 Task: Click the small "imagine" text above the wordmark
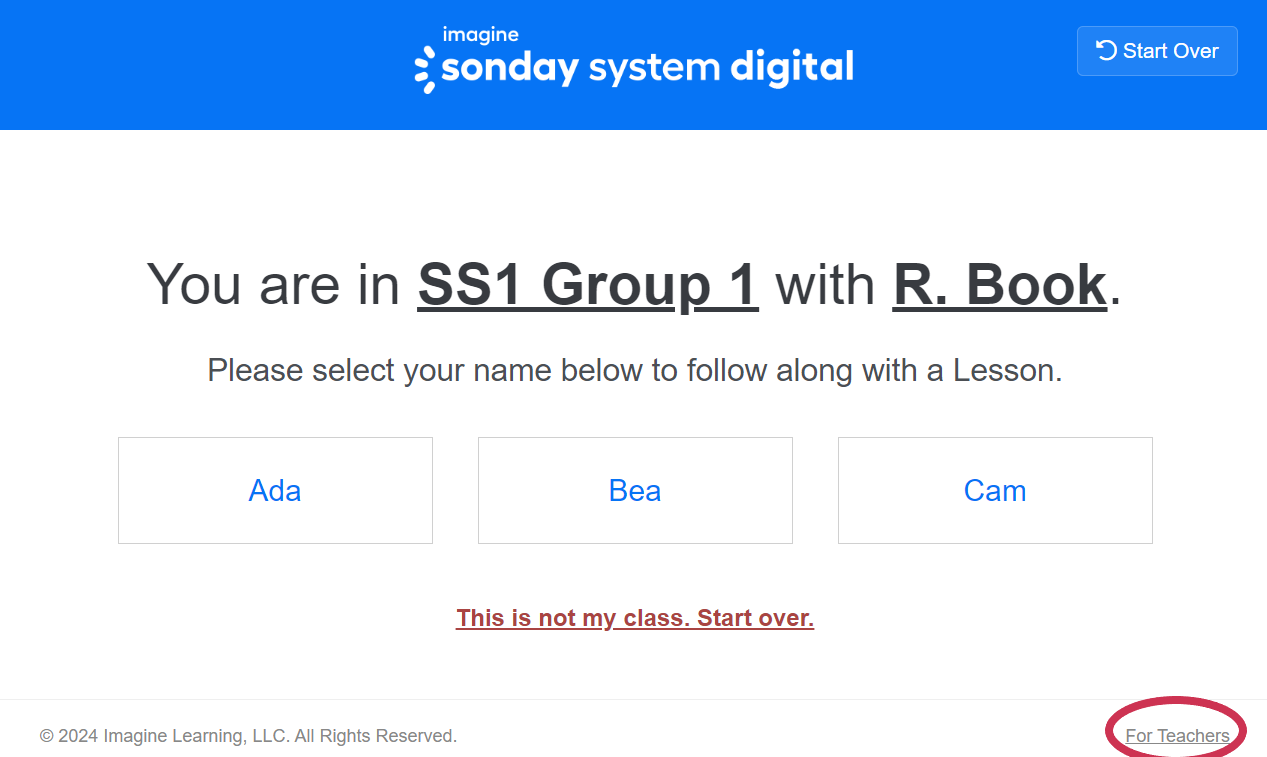[480, 35]
